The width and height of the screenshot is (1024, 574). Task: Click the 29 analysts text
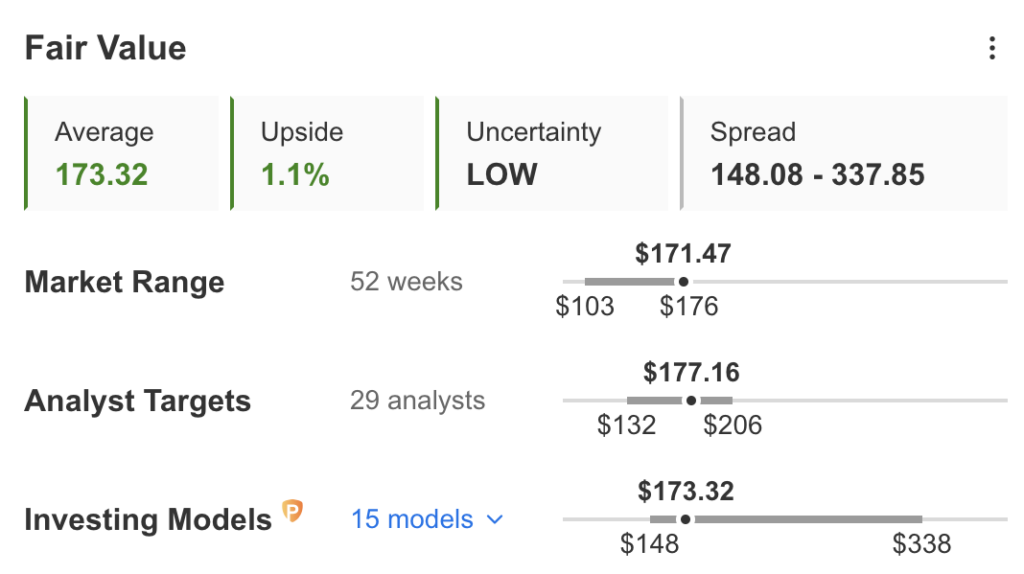(x=417, y=401)
